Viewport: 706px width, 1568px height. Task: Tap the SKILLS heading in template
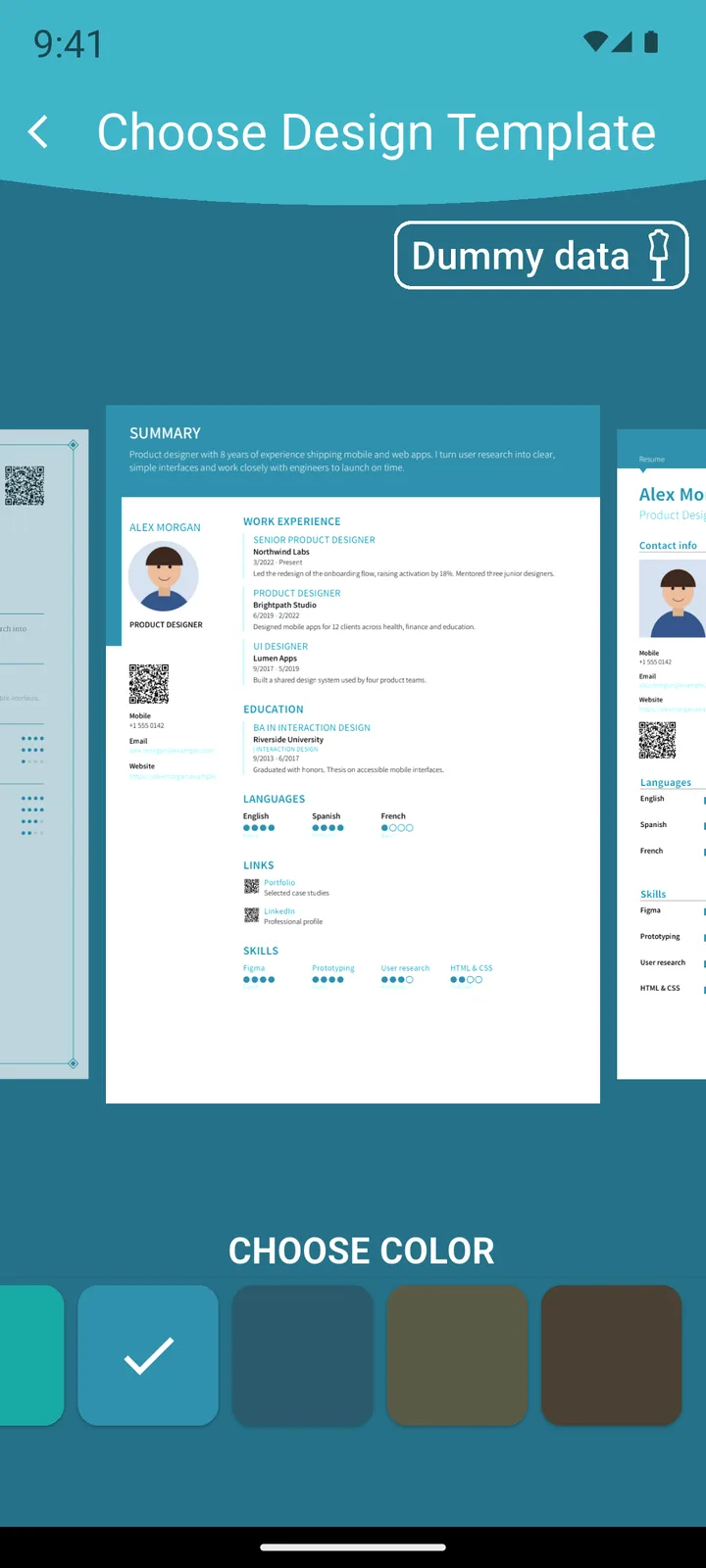point(261,951)
